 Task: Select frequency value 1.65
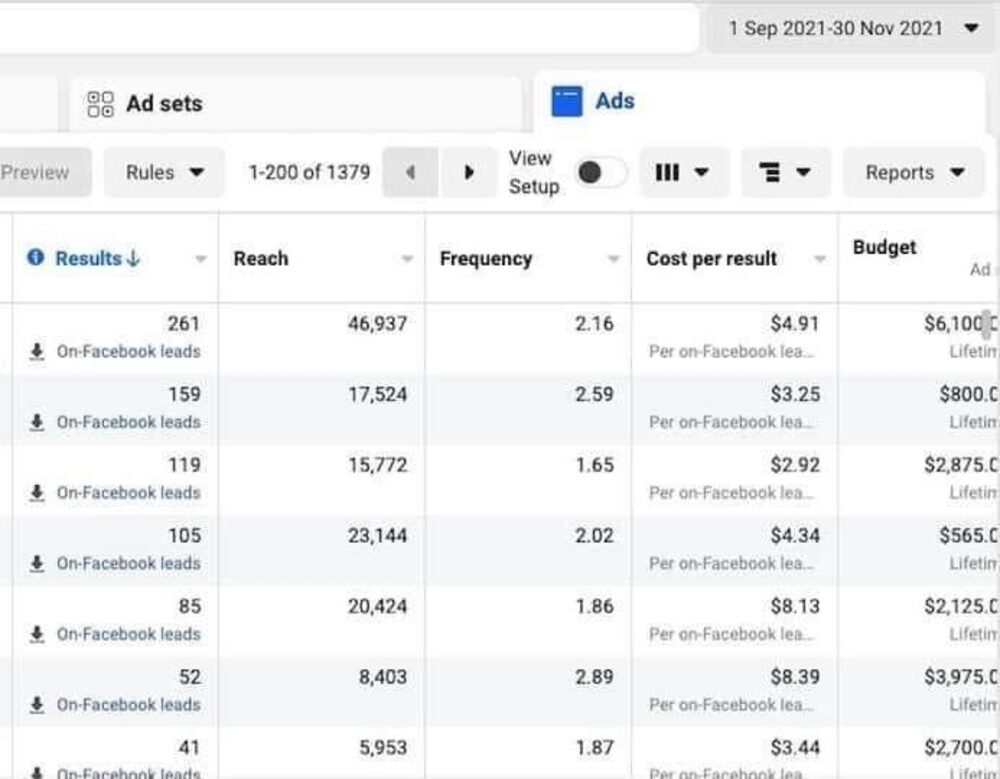[x=594, y=465]
